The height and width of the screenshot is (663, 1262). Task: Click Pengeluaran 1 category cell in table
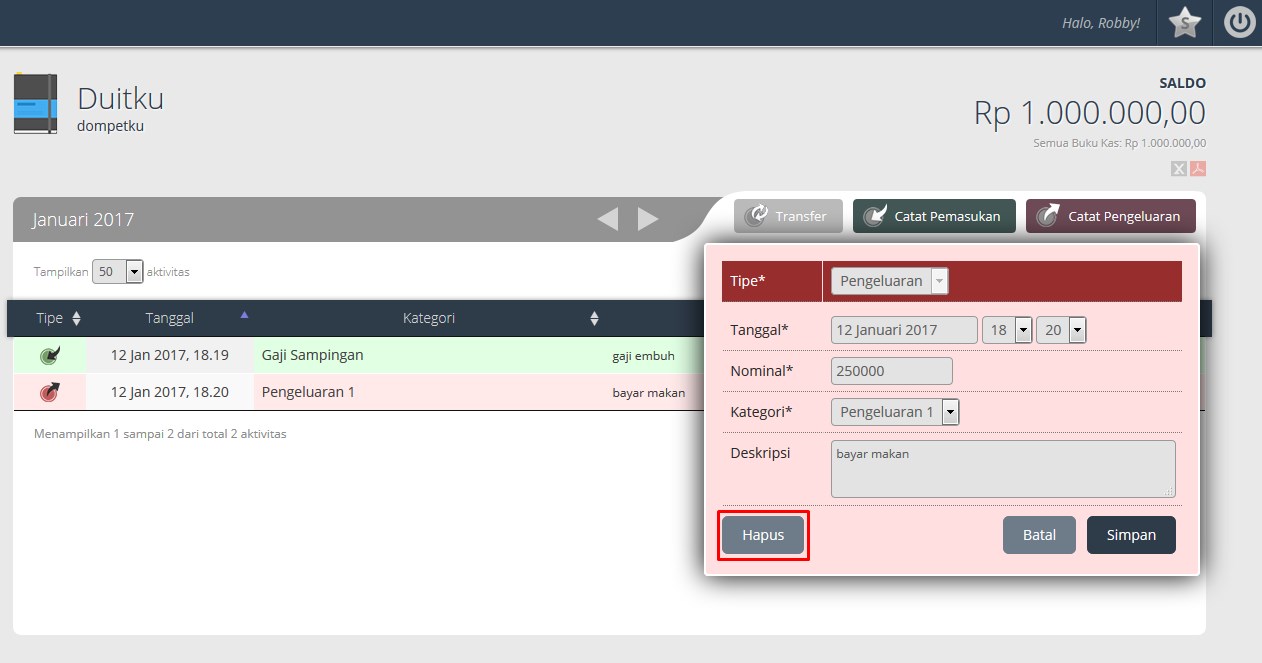429,392
